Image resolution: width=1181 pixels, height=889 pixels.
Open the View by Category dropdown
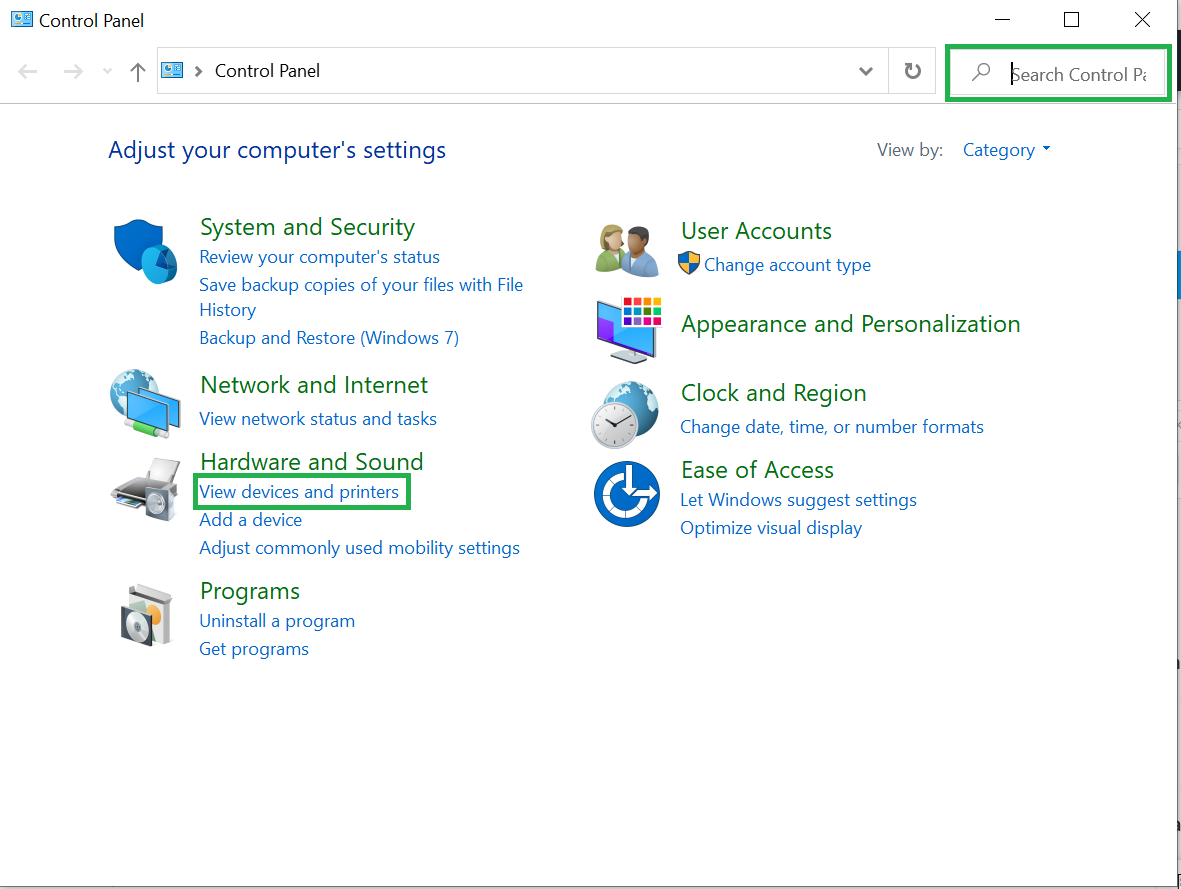tap(1006, 150)
